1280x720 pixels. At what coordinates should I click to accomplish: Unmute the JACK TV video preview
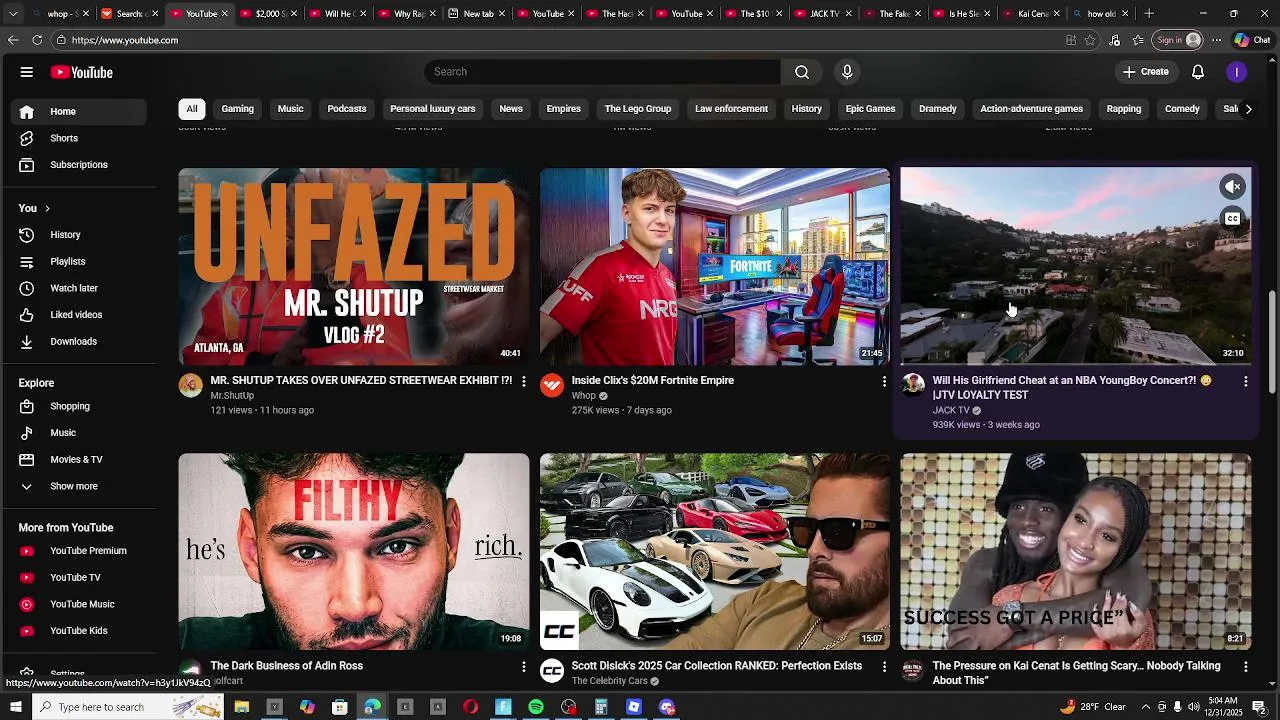pos(1233,187)
